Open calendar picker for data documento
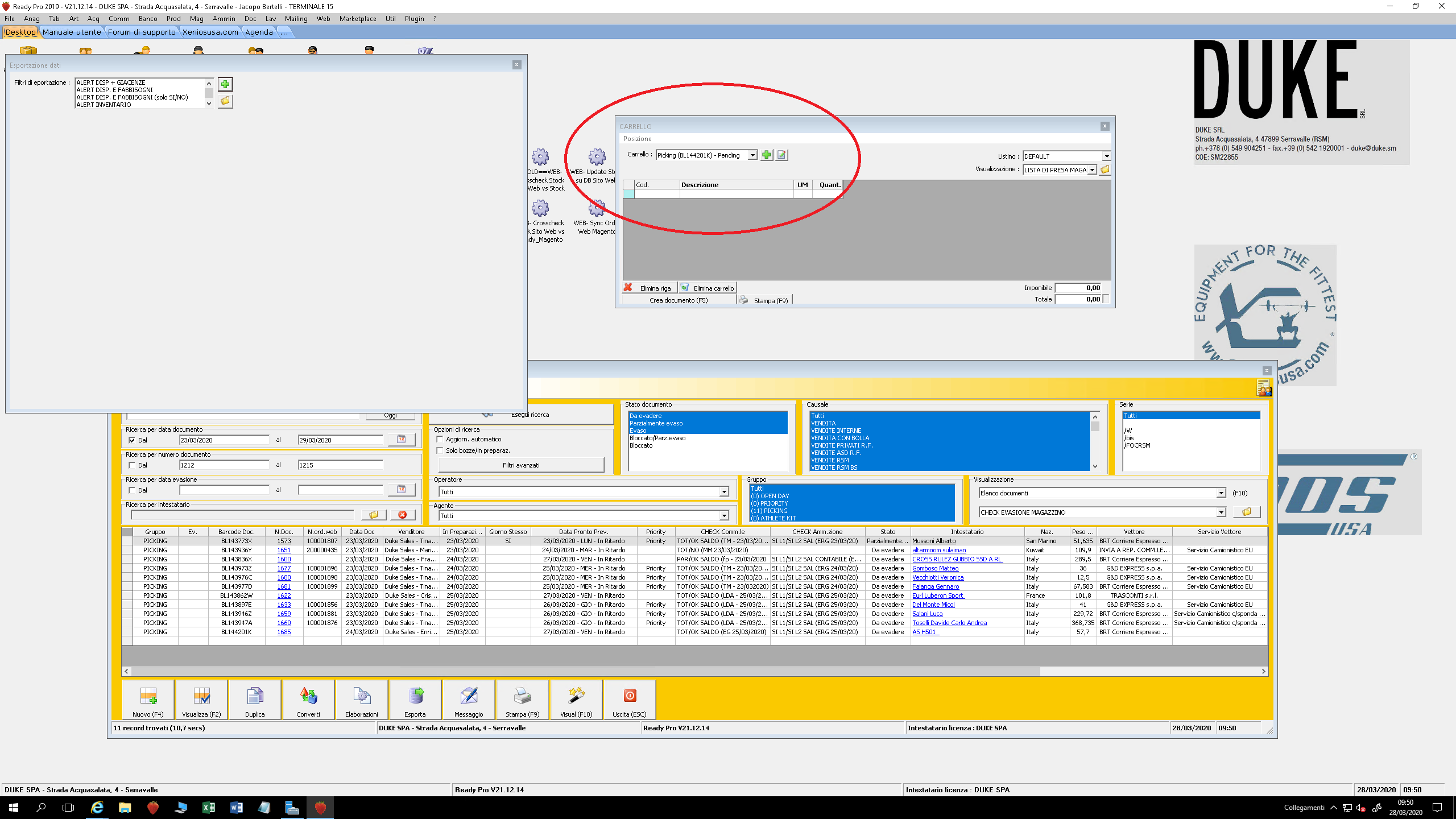The image size is (1456, 819). click(x=402, y=440)
